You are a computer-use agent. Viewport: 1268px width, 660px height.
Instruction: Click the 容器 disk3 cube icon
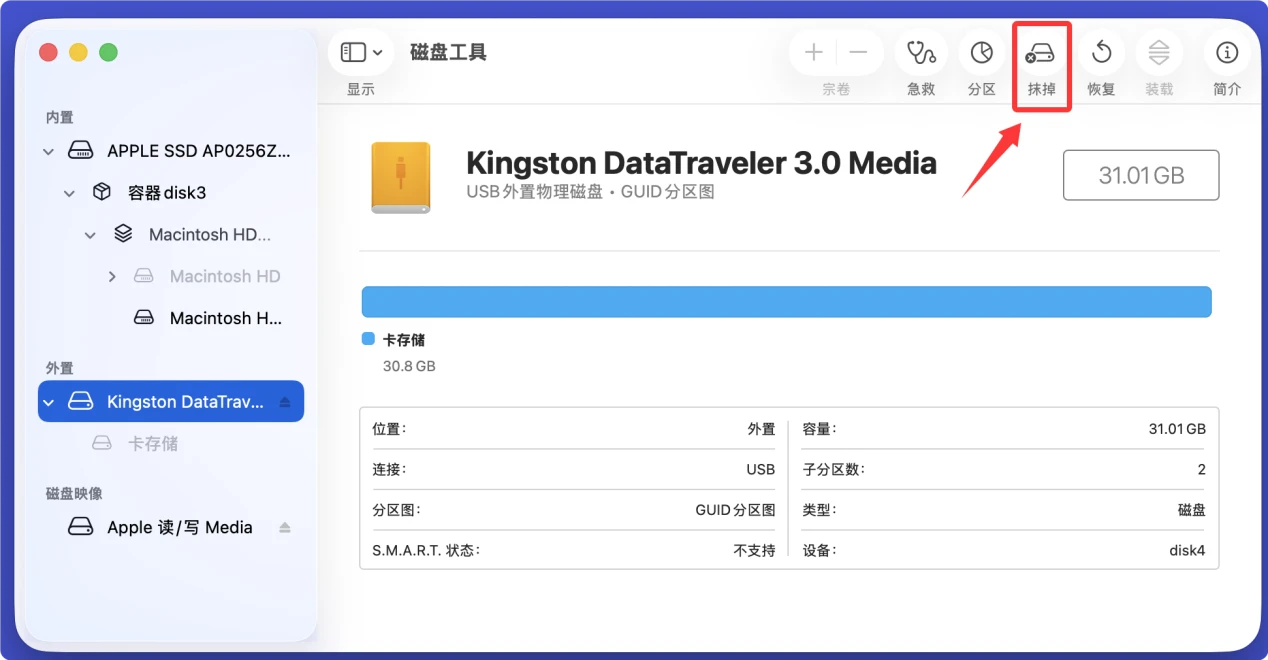[101, 192]
